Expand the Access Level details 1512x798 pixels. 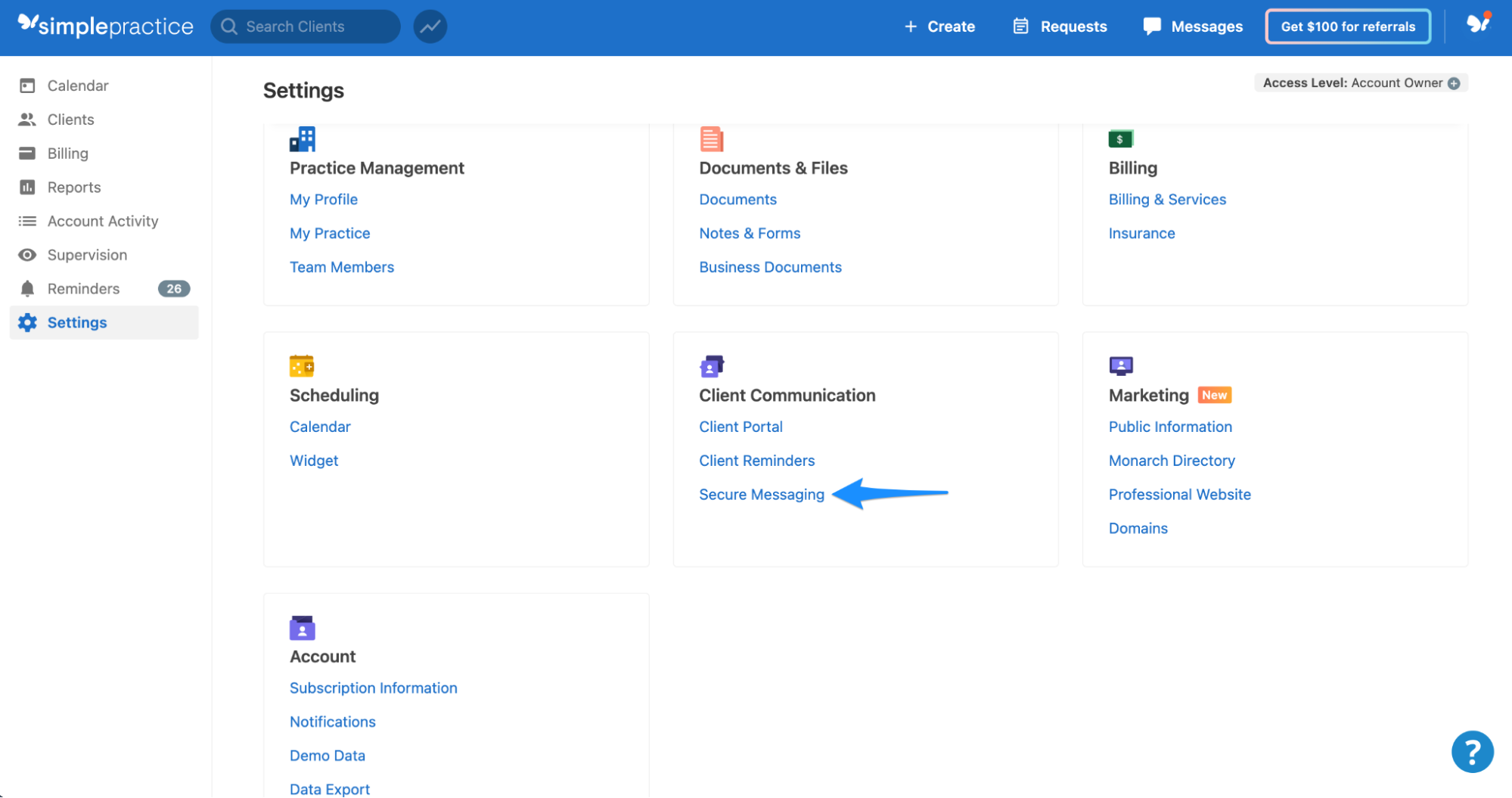(1455, 83)
